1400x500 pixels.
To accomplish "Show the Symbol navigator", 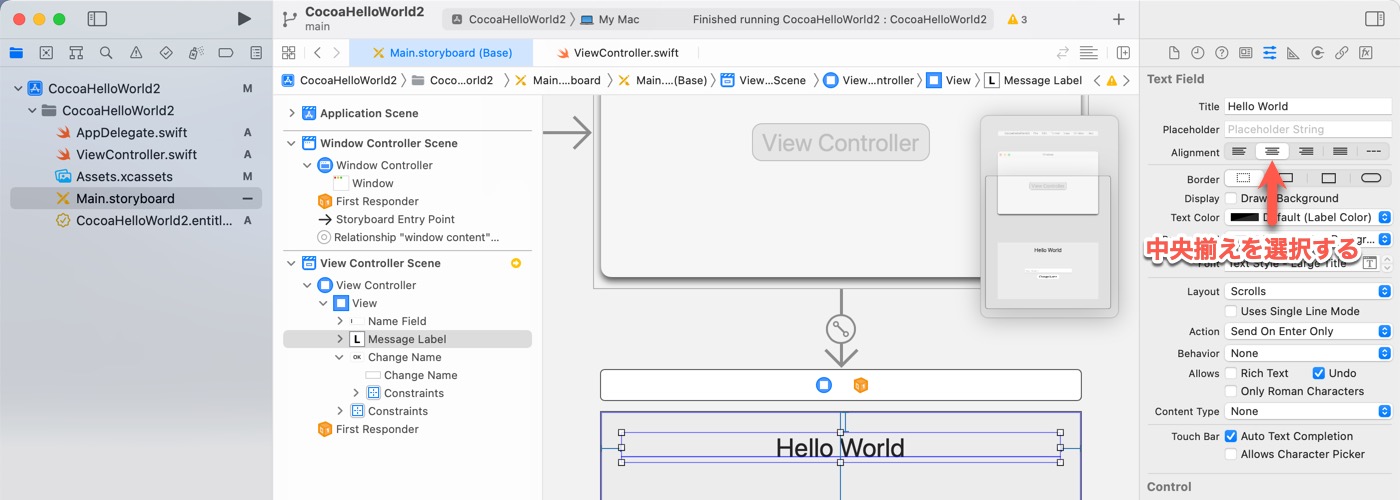I will (76, 53).
